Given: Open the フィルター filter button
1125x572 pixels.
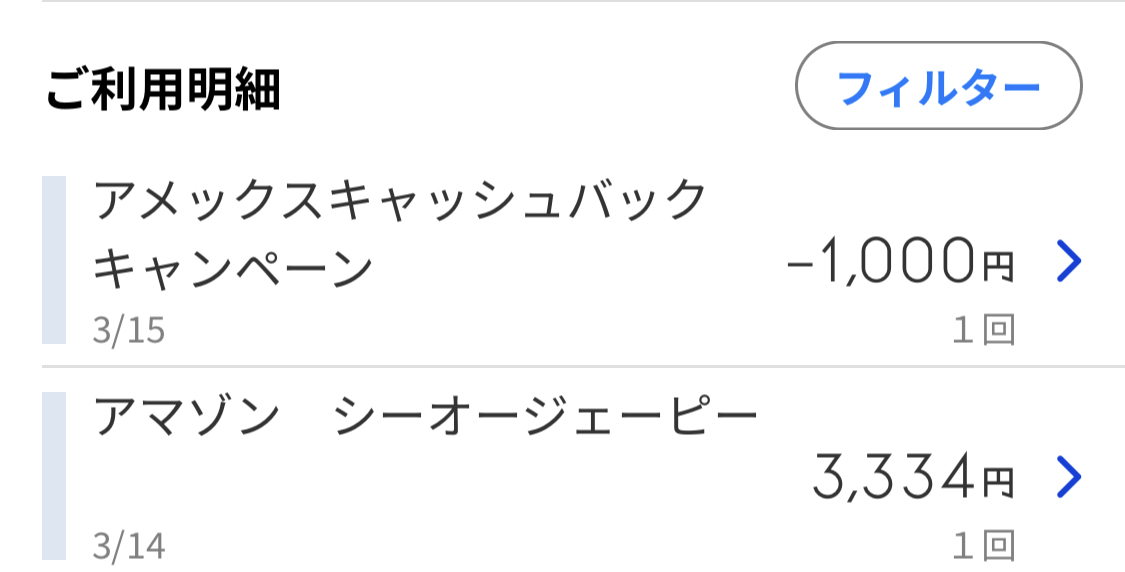Looking at the screenshot, I should click(938, 87).
